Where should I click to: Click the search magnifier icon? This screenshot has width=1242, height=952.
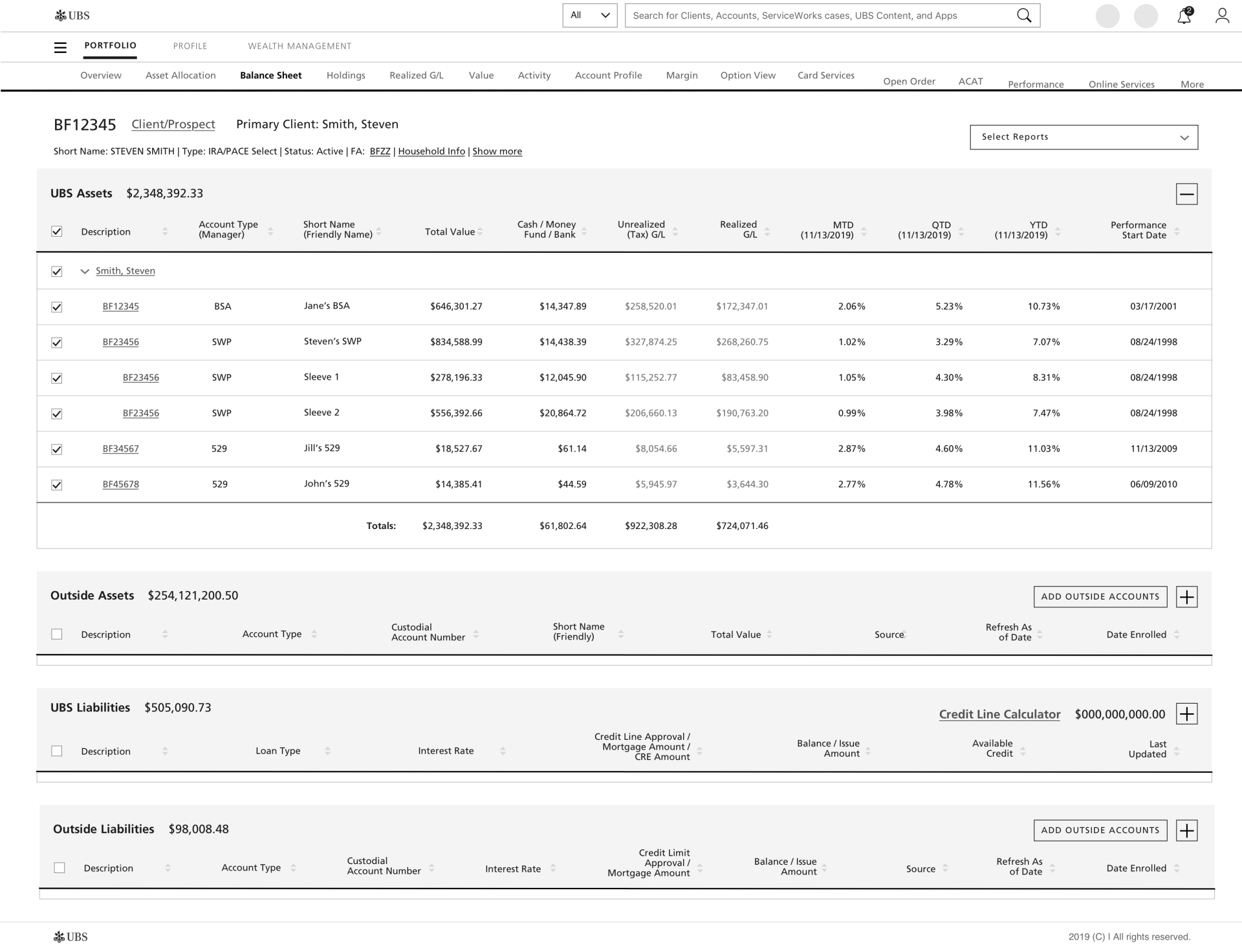click(1023, 16)
